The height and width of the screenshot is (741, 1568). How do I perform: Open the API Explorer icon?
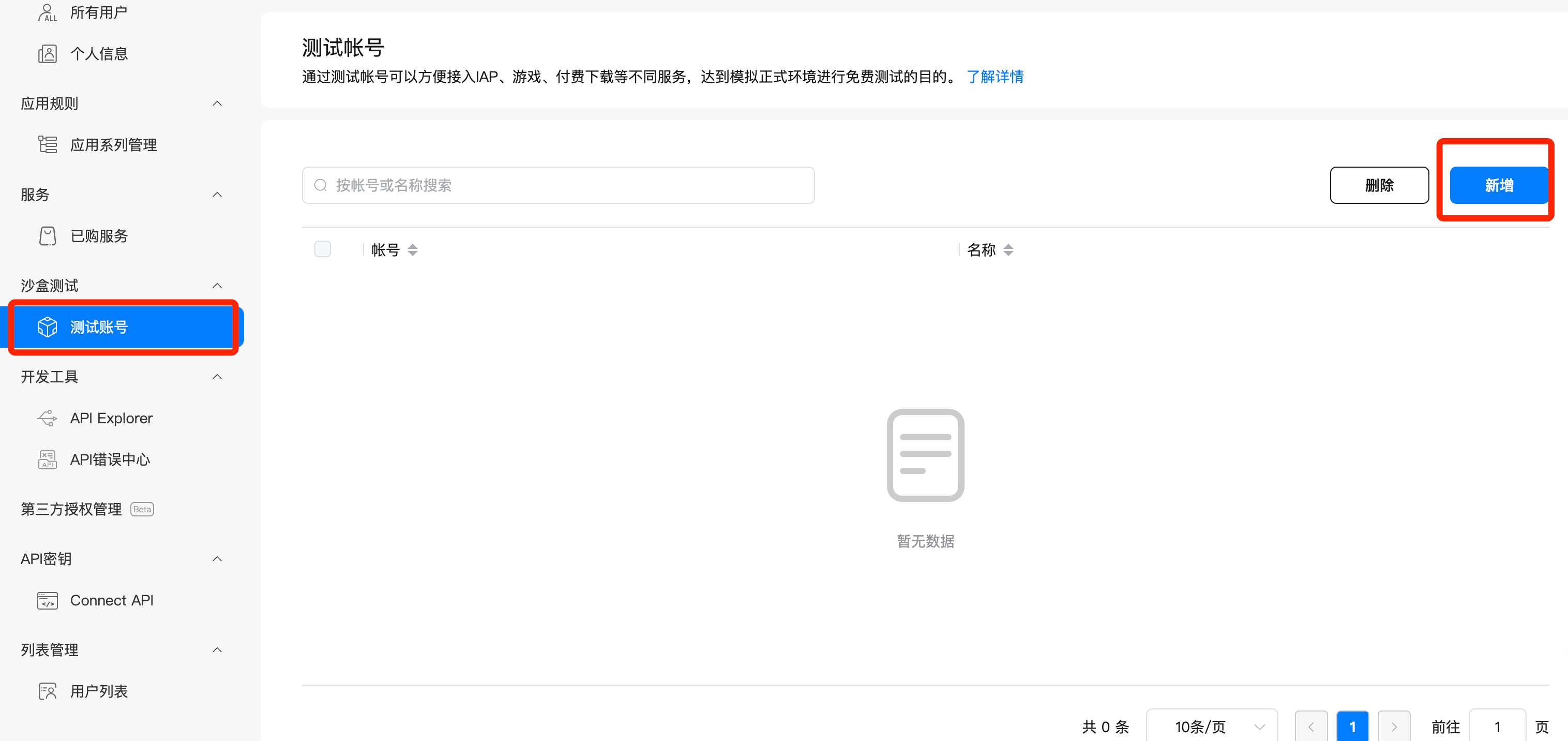[x=48, y=418]
